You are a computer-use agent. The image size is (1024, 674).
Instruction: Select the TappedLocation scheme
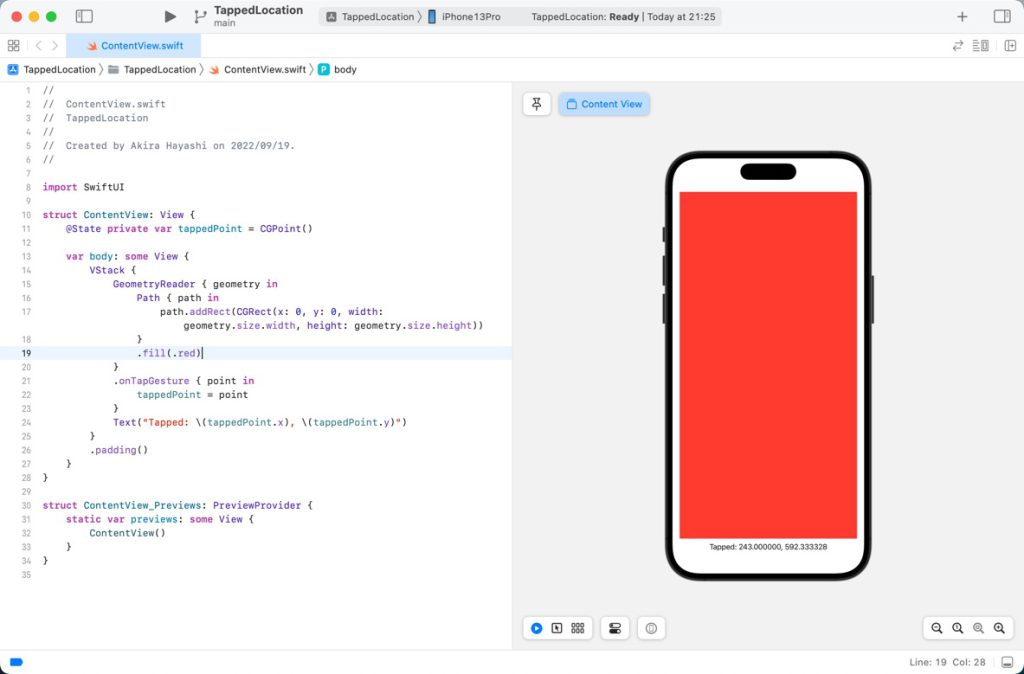tap(370, 17)
